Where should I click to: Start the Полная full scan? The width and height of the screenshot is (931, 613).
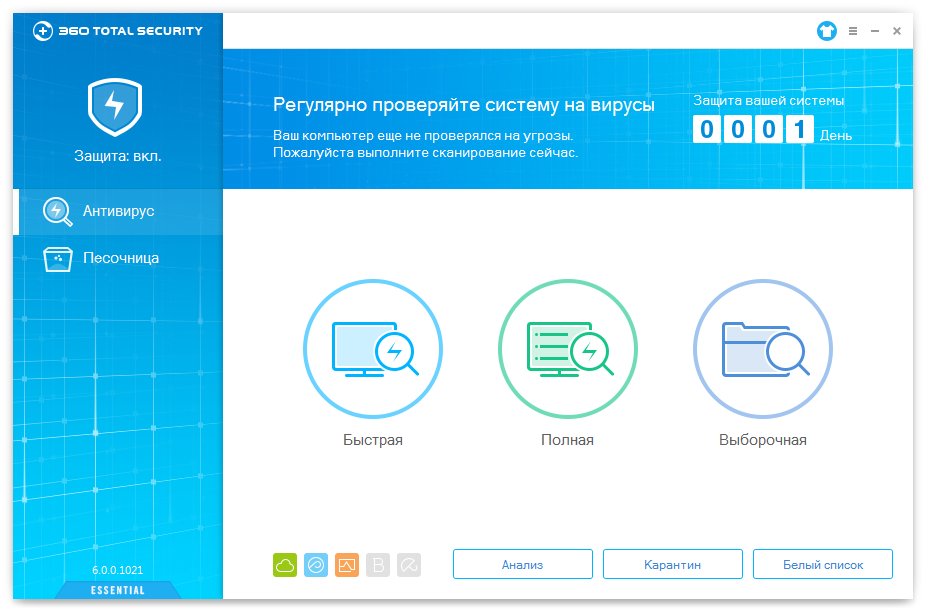[568, 349]
